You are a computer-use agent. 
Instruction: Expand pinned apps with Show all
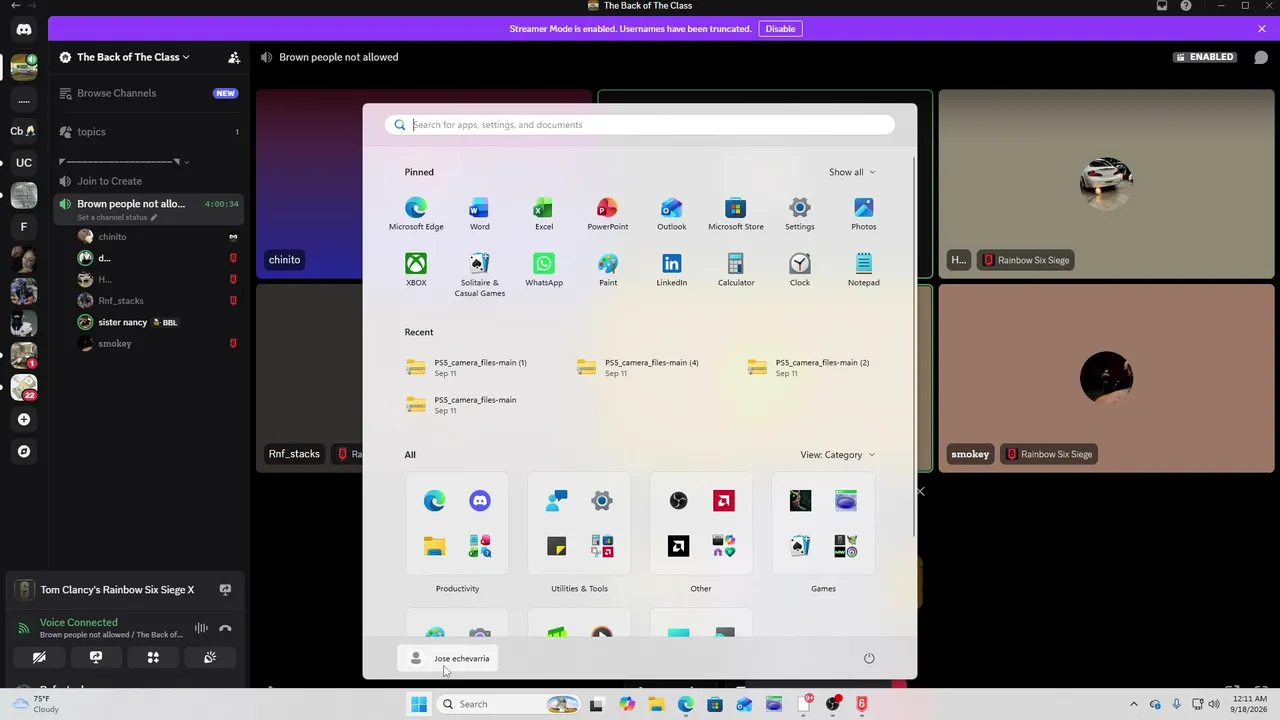(852, 172)
